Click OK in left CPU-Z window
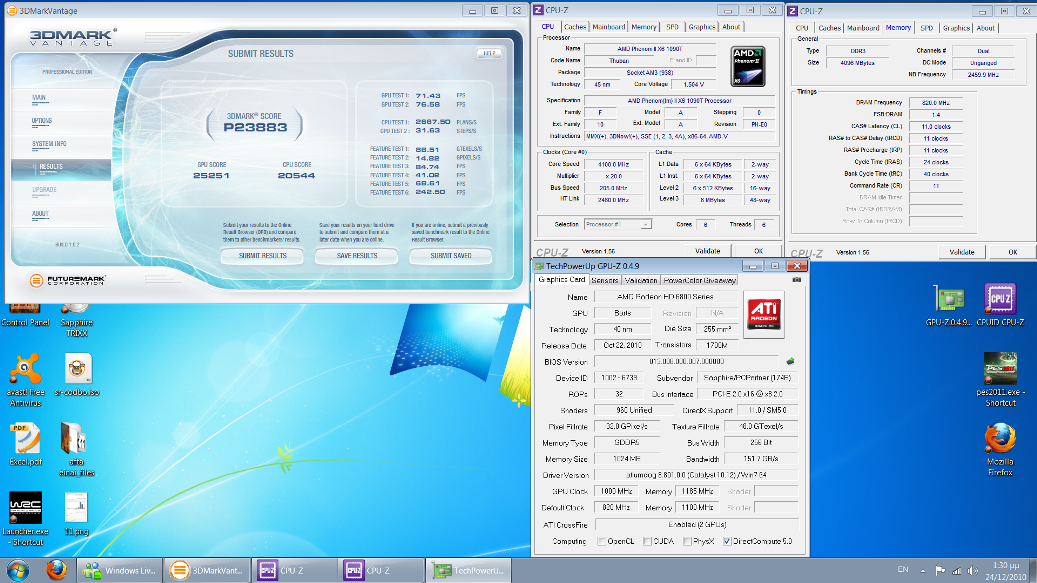The image size is (1037, 583). point(758,251)
